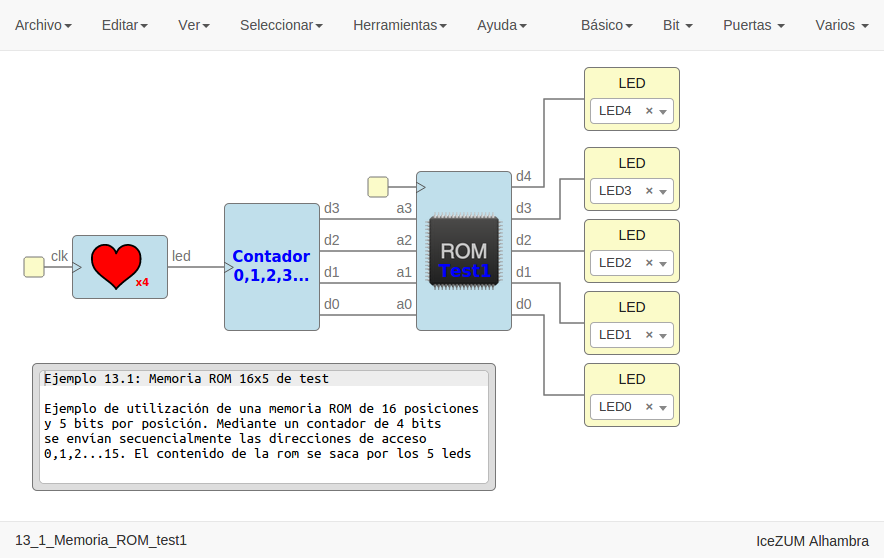Open the LED4 pin dropdown arrow
Screen dimensions: 884x558
tap(662, 112)
